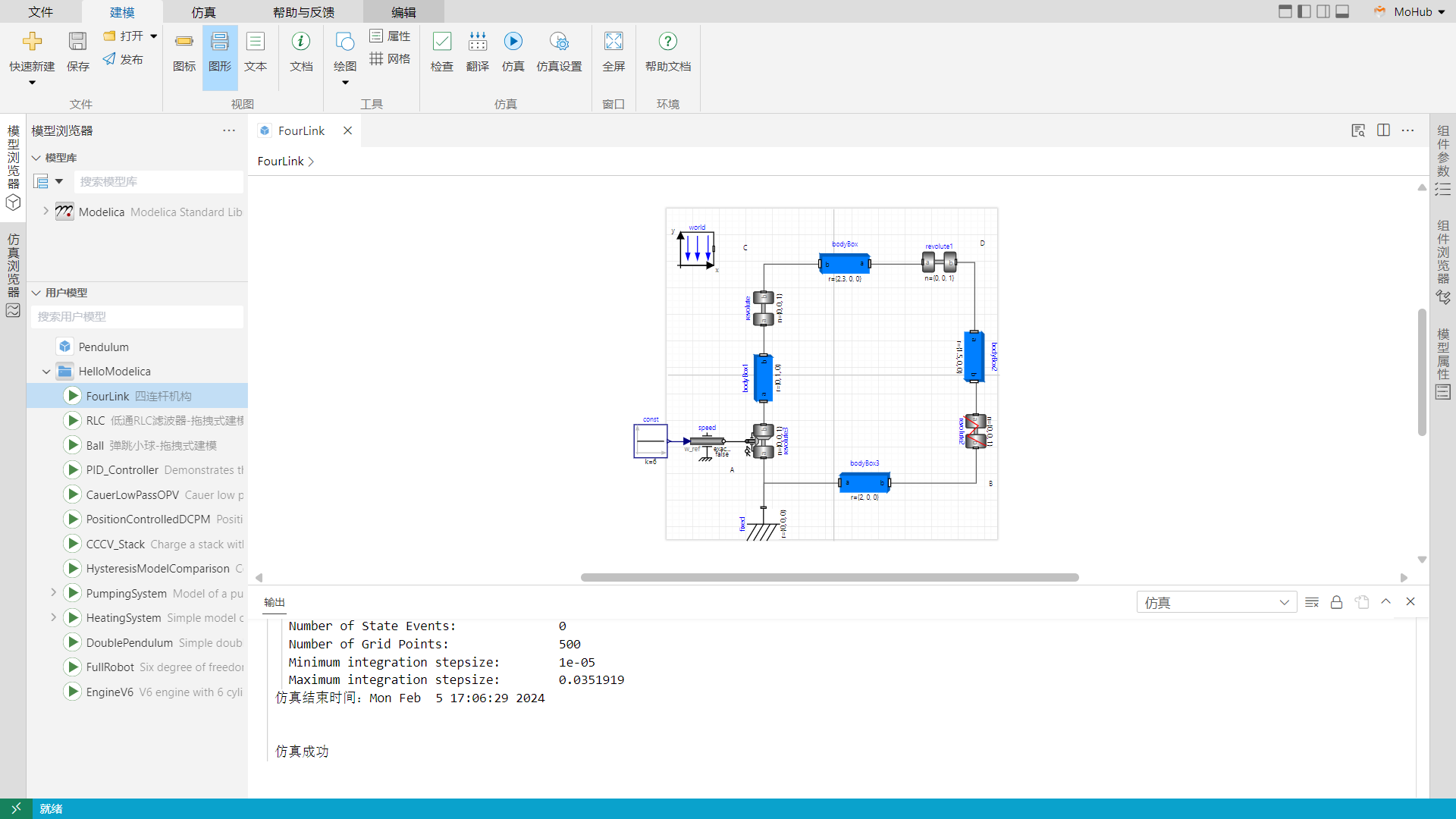Expand the Modelica library node

click(46, 211)
